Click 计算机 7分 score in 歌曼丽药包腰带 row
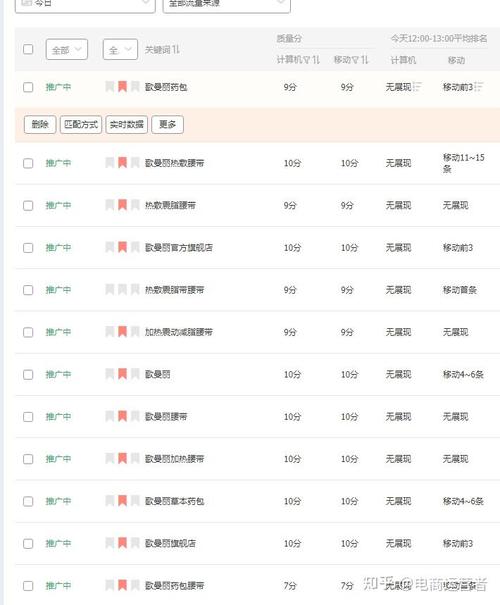The height and width of the screenshot is (605, 500). click(290, 586)
